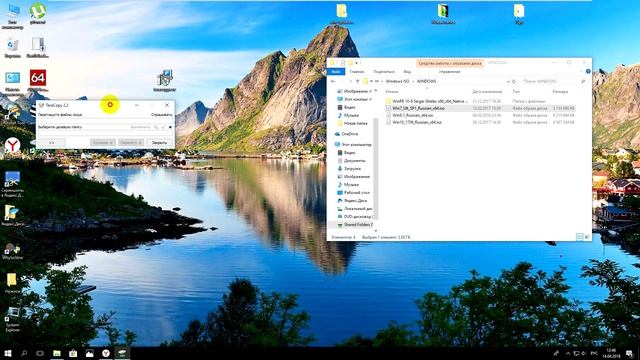
Task: Switch to the Вид ribbon tab
Action: (x=407, y=71)
